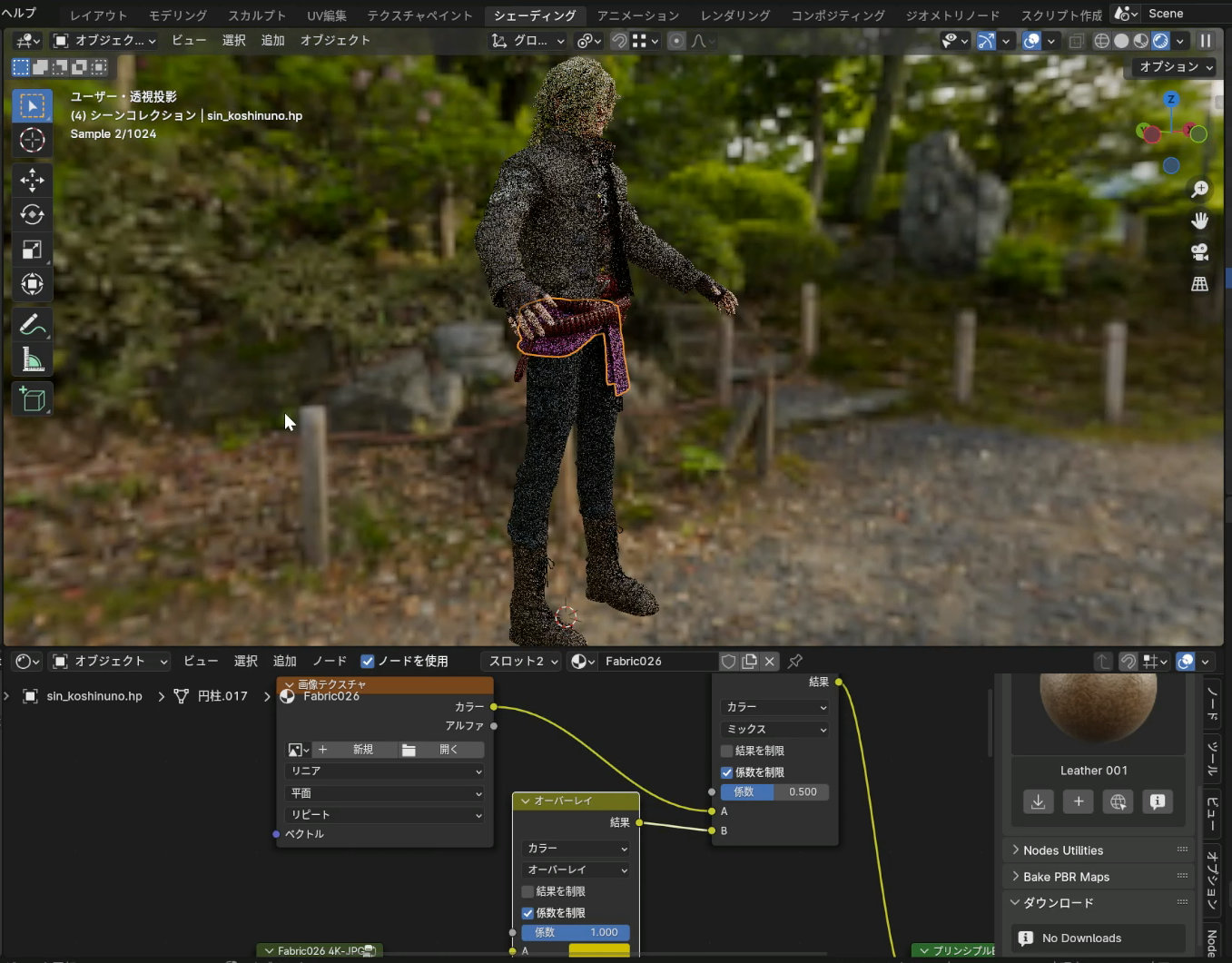Adjust the 係数 0.500 slider

[774, 791]
